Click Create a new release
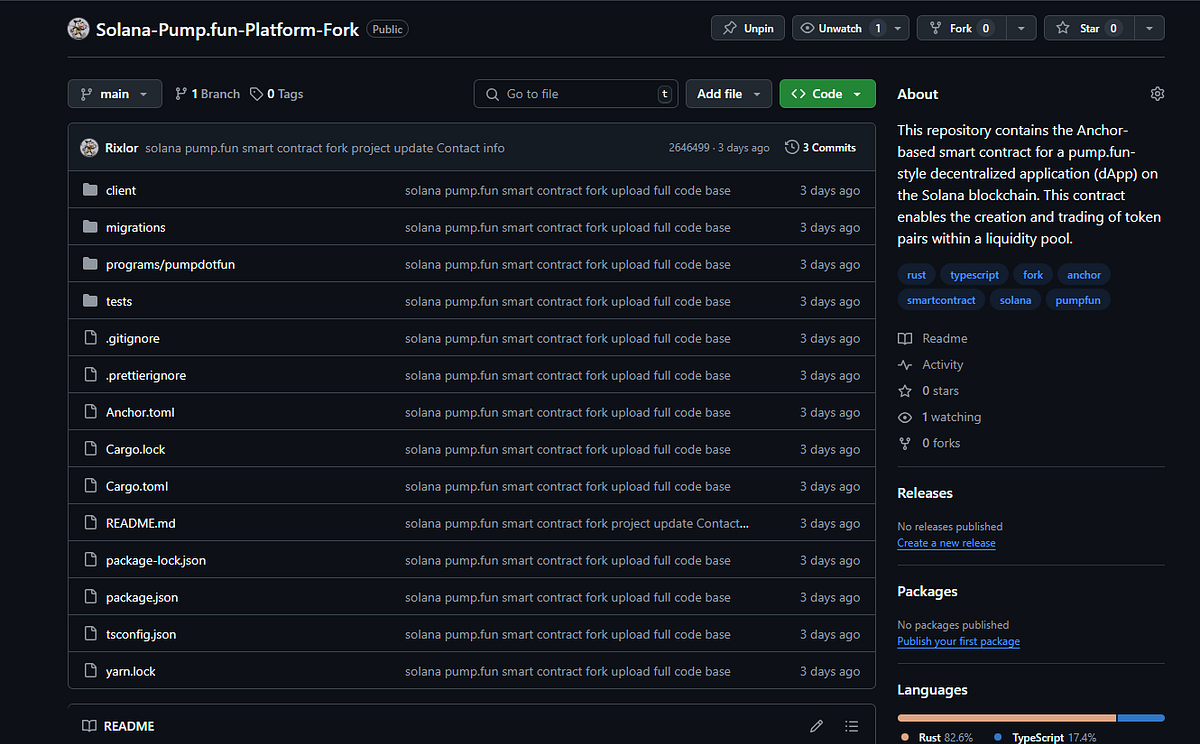1200x744 pixels. click(946, 543)
